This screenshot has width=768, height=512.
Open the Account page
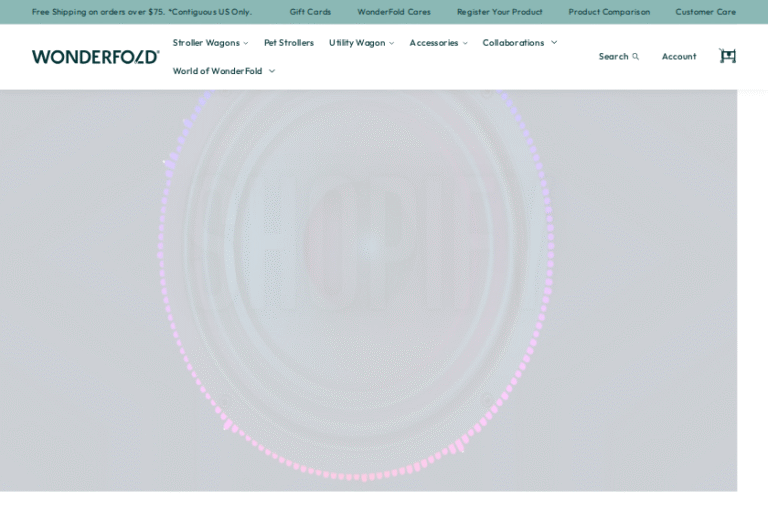coord(678,57)
